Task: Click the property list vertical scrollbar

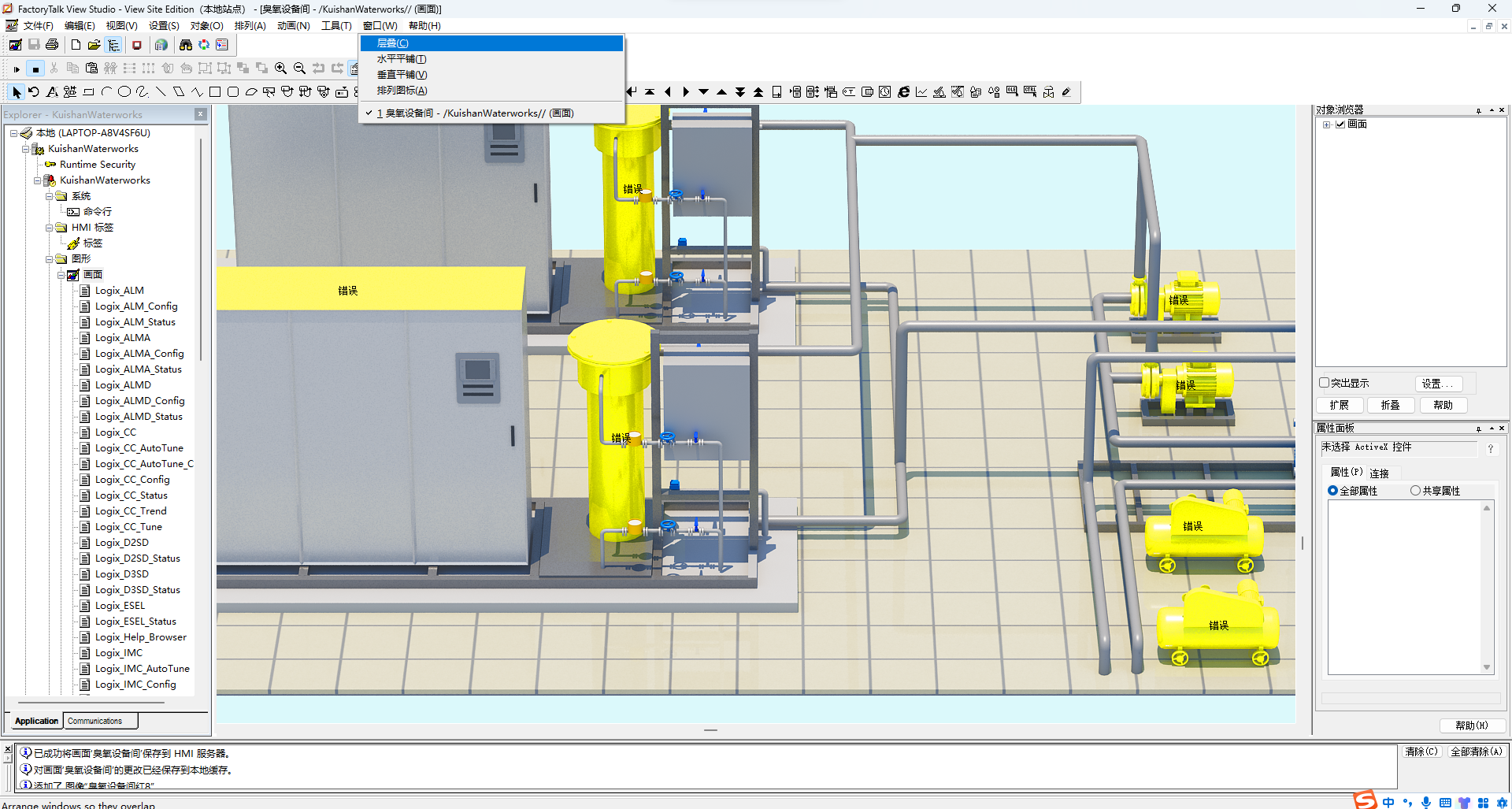Action: (1487, 587)
